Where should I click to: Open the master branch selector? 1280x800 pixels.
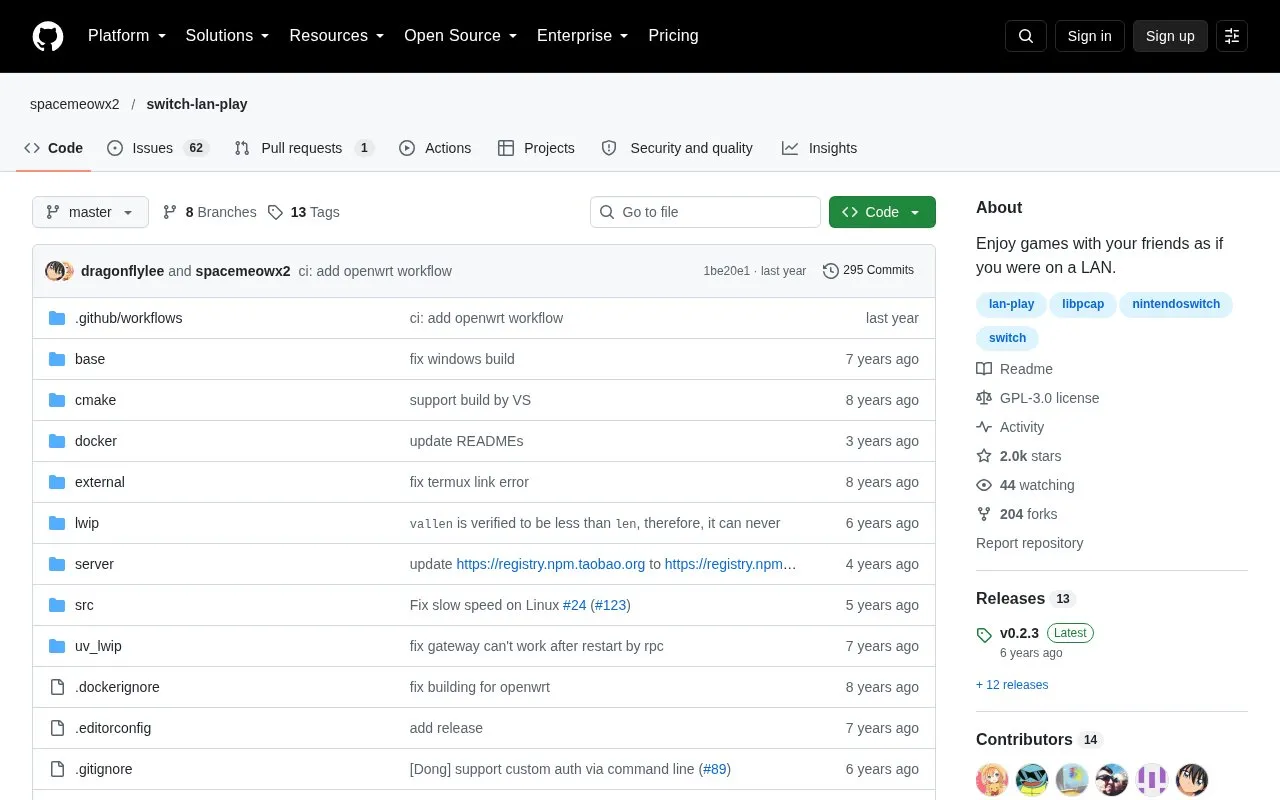90,212
